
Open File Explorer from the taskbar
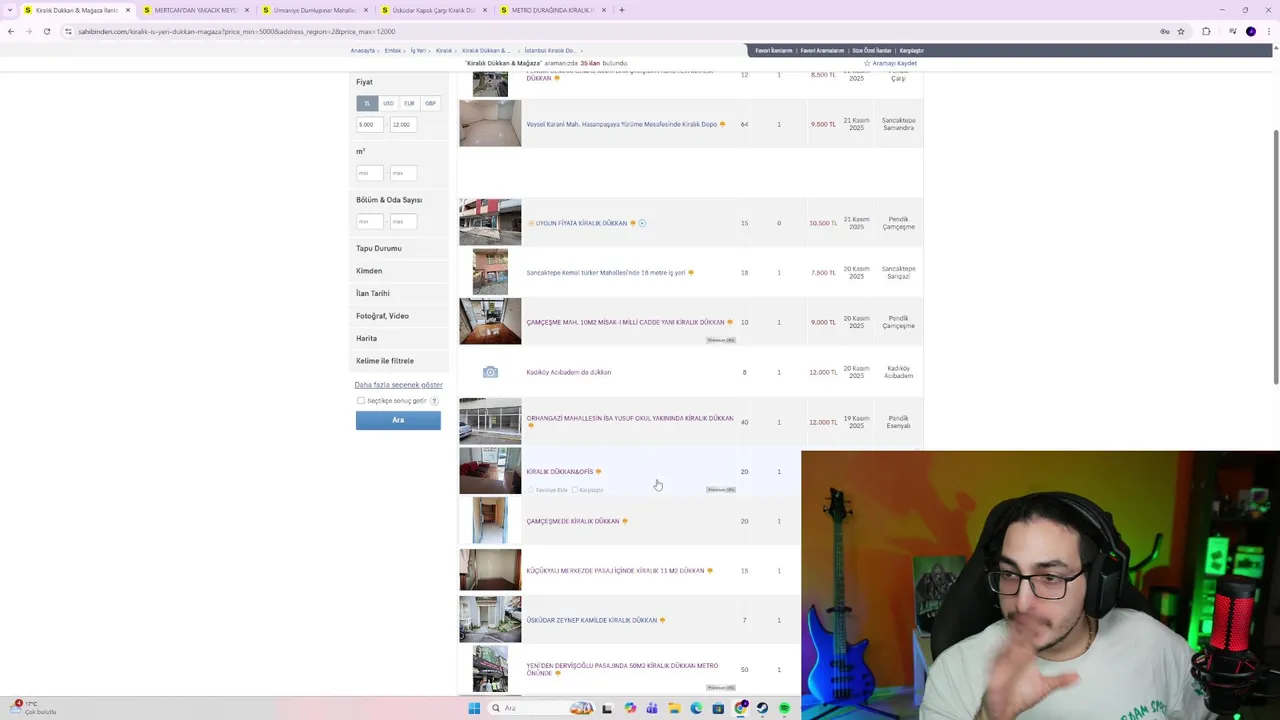(674, 708)
